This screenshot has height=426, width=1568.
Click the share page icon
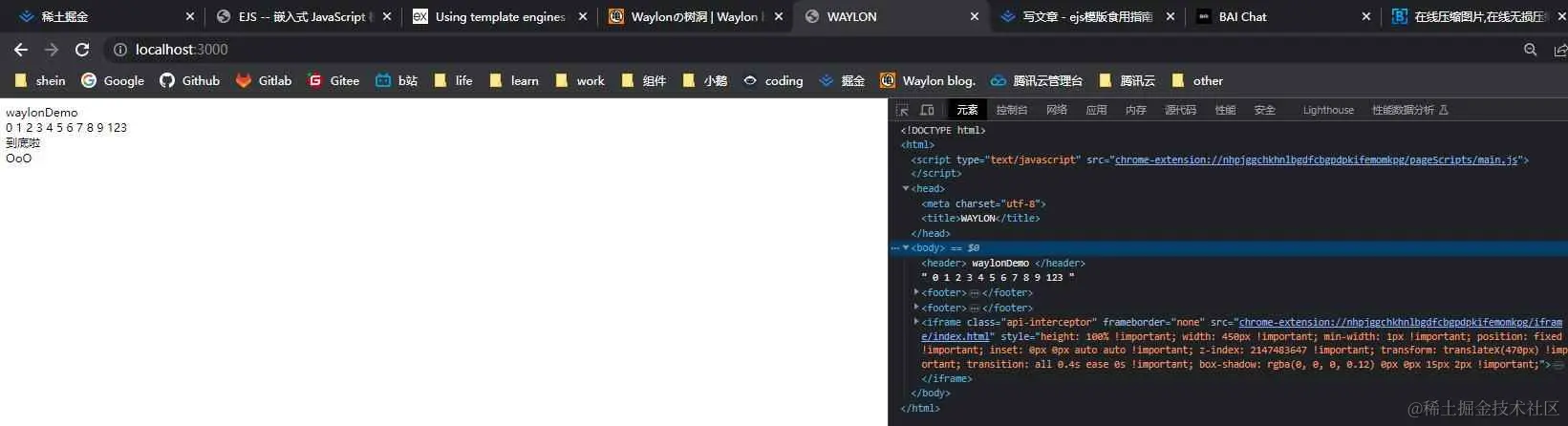coord(1560,50)
